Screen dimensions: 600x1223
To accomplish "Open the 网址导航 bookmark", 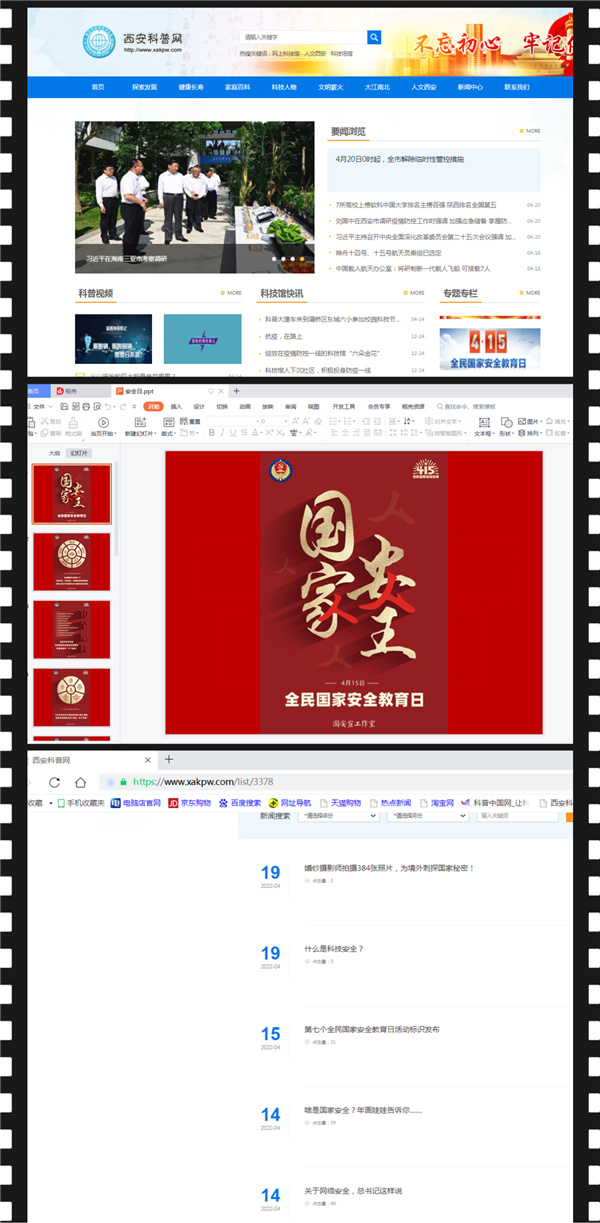I will click(x=290, y=803).
